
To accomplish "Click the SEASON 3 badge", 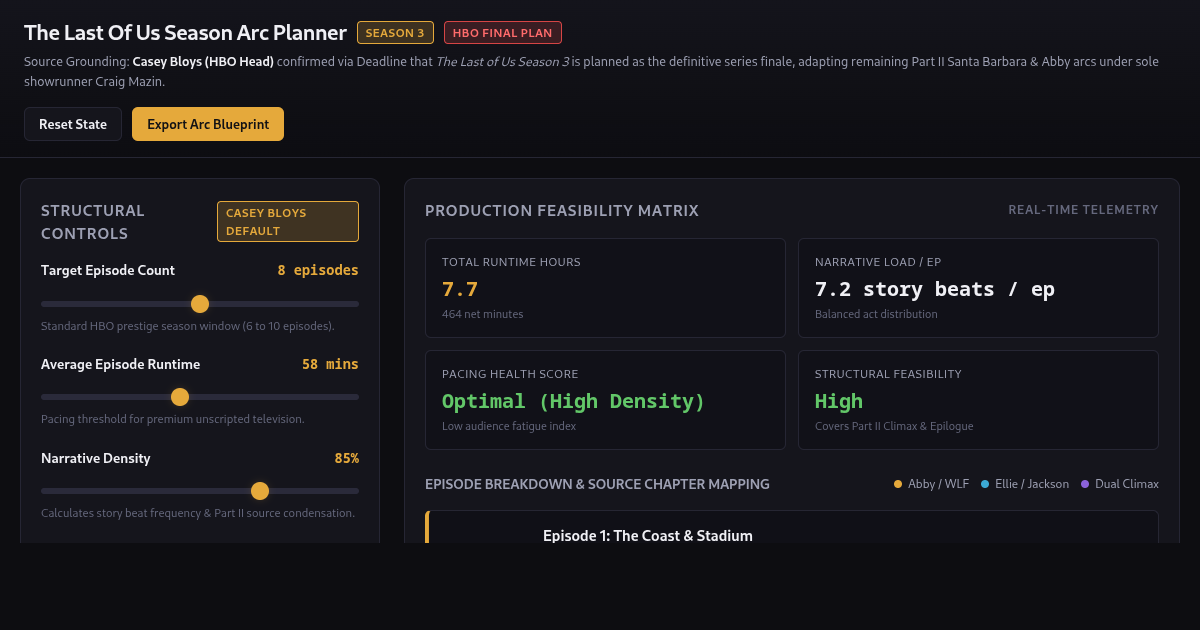I will click(x=395, y=33).
